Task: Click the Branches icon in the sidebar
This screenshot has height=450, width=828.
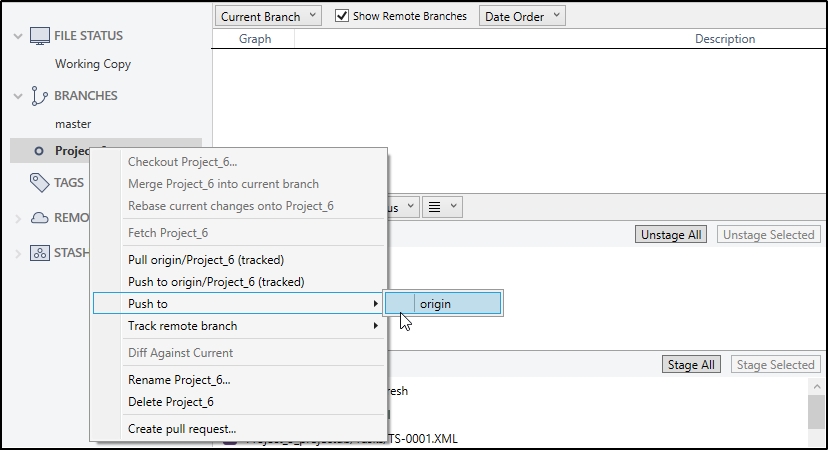Action: tap(40, 96)
